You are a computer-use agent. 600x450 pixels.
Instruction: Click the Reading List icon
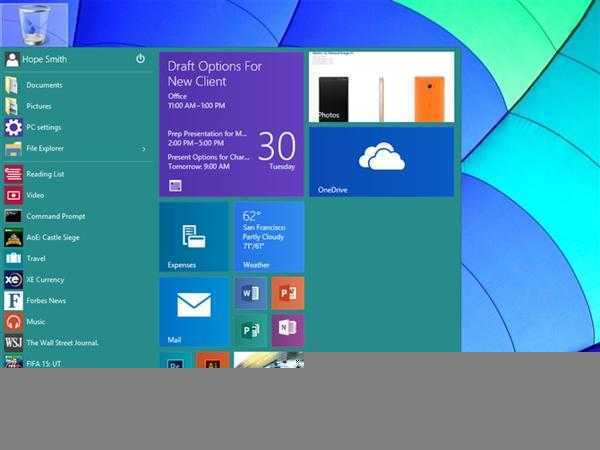coord(13,174)
